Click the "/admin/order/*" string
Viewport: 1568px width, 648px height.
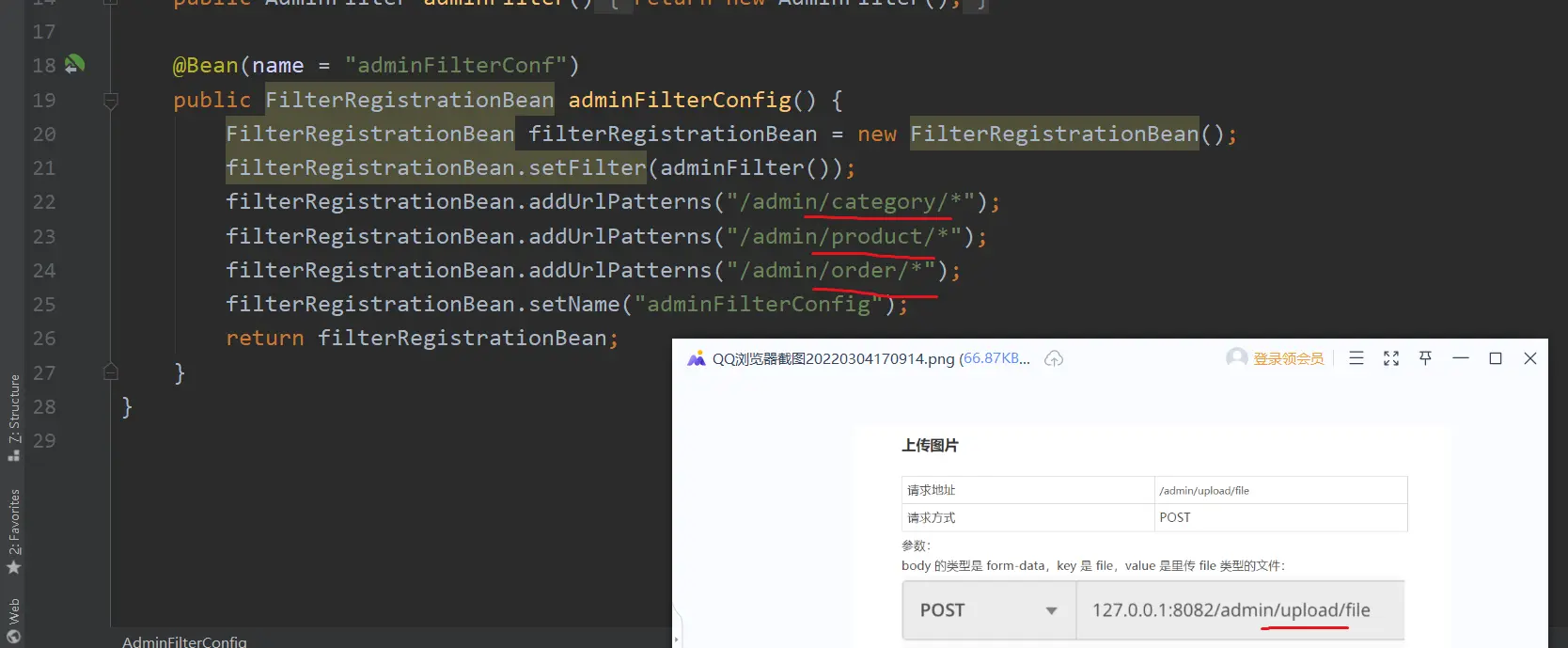pyautogui.click(x=831, y=270)
